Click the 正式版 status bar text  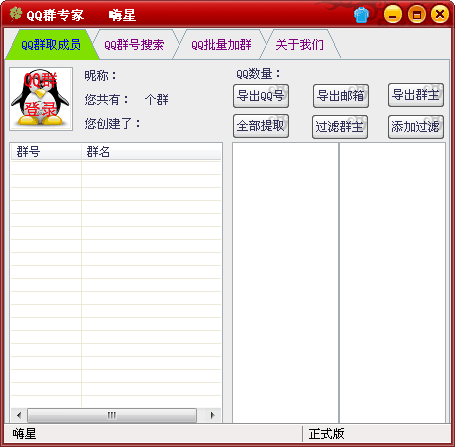(x=326, y=434)
